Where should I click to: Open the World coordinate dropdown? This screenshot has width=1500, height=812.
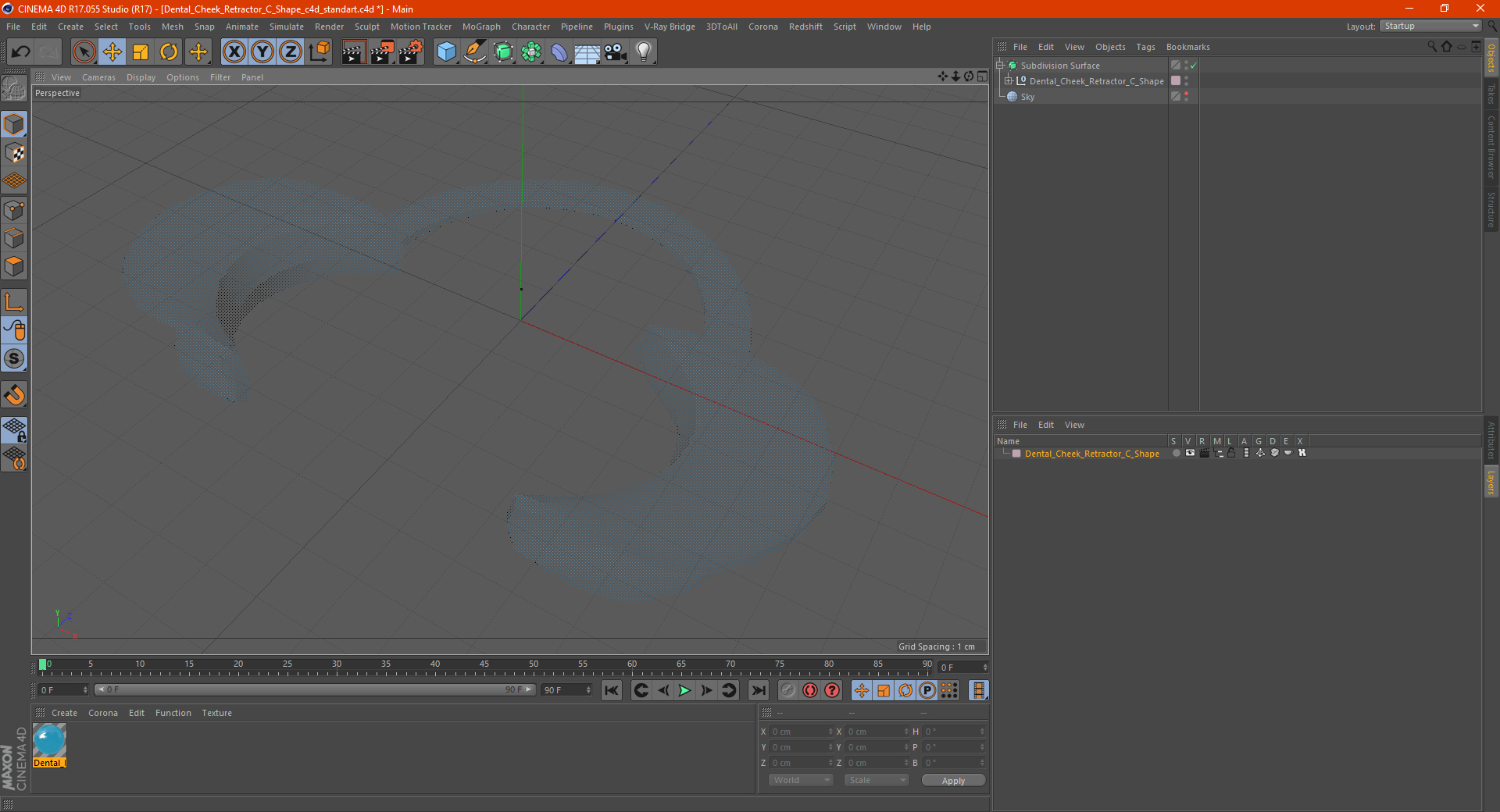coord(801,780)
